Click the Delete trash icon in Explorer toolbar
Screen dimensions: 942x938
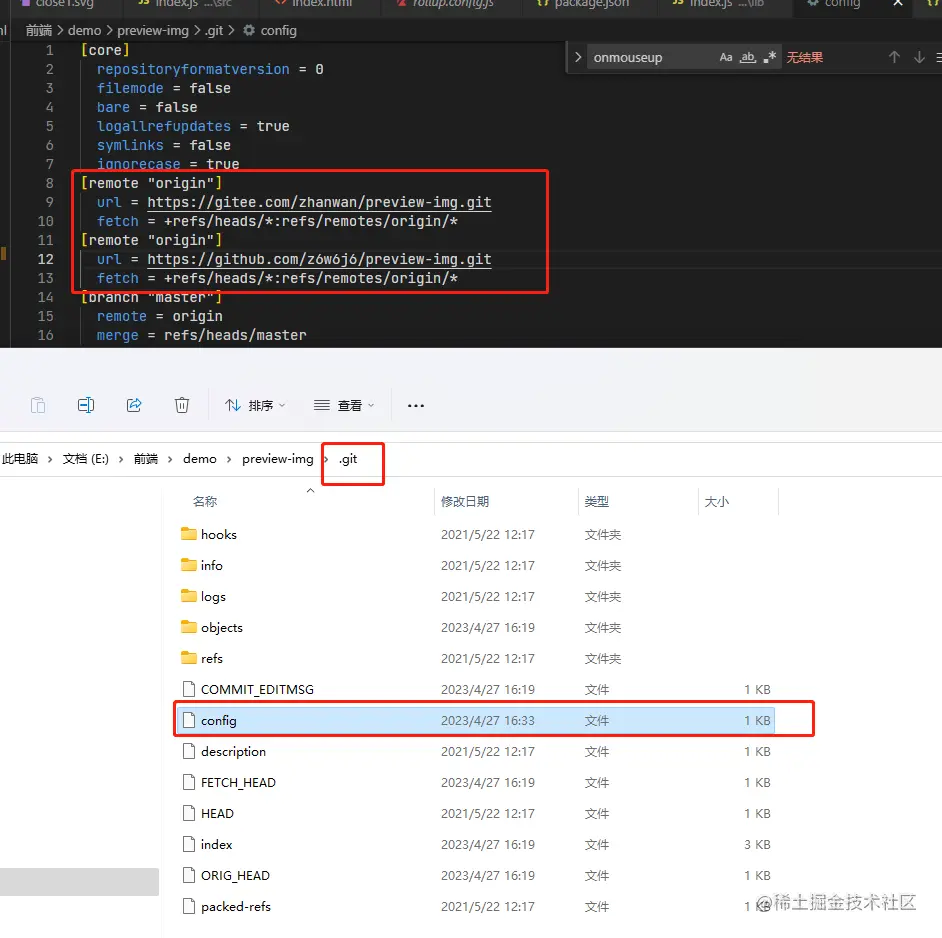182,406
